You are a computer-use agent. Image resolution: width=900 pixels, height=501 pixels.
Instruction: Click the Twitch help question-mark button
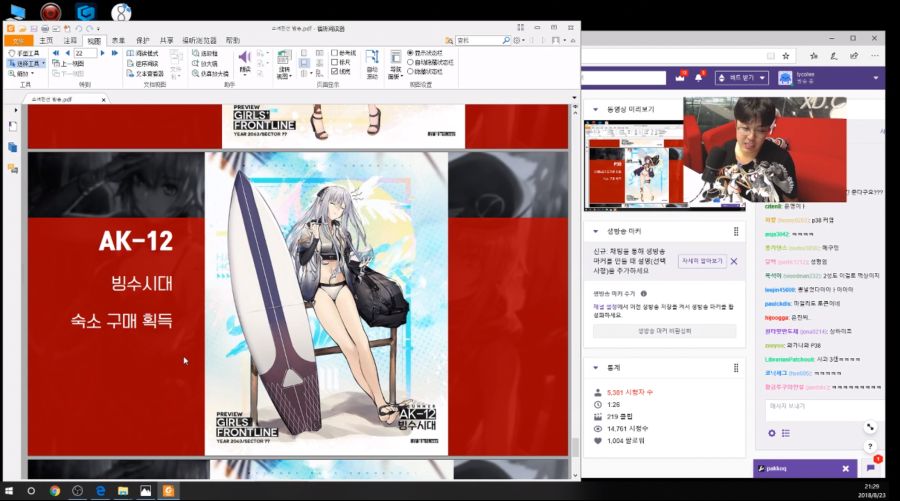click(870, 446)
